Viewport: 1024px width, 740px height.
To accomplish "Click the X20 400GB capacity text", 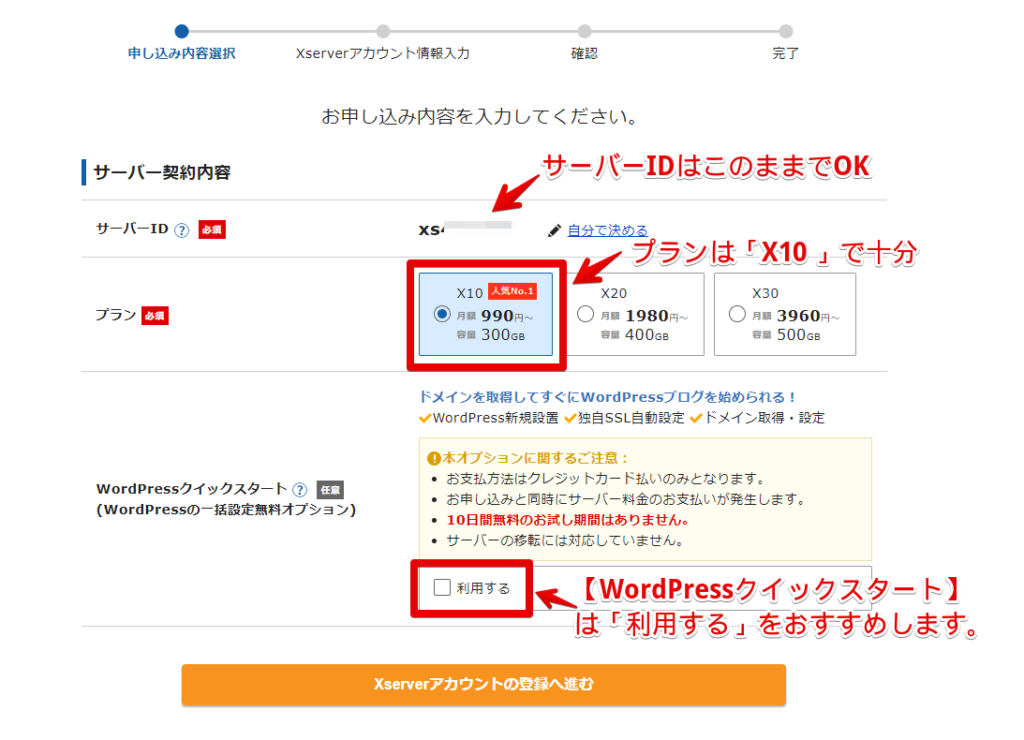I will point(635,335).
